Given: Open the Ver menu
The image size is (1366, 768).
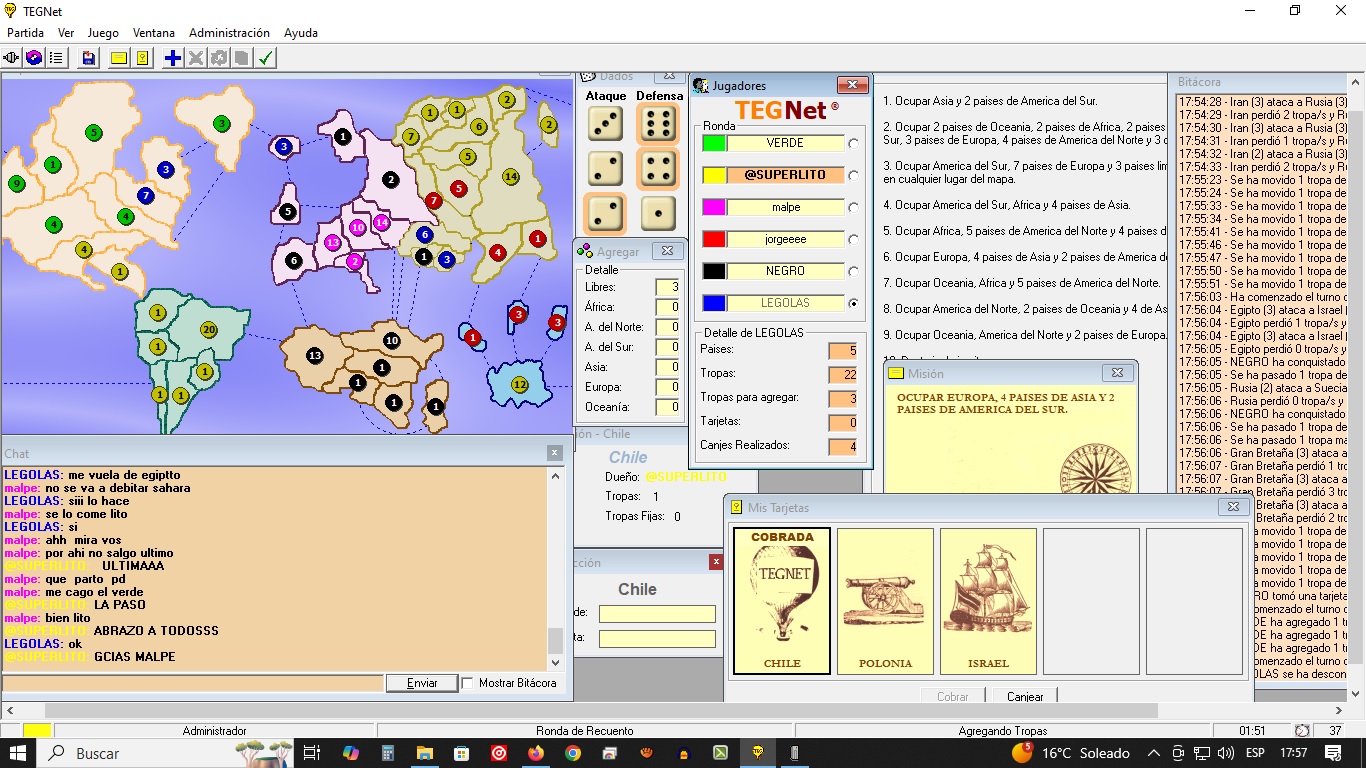Looking at the screenshot, I should [x=66, y=33].
